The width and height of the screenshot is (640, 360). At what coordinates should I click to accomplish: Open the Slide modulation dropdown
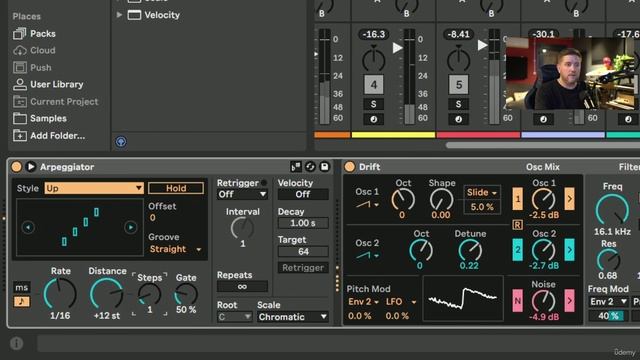click(x=482, y=192)
